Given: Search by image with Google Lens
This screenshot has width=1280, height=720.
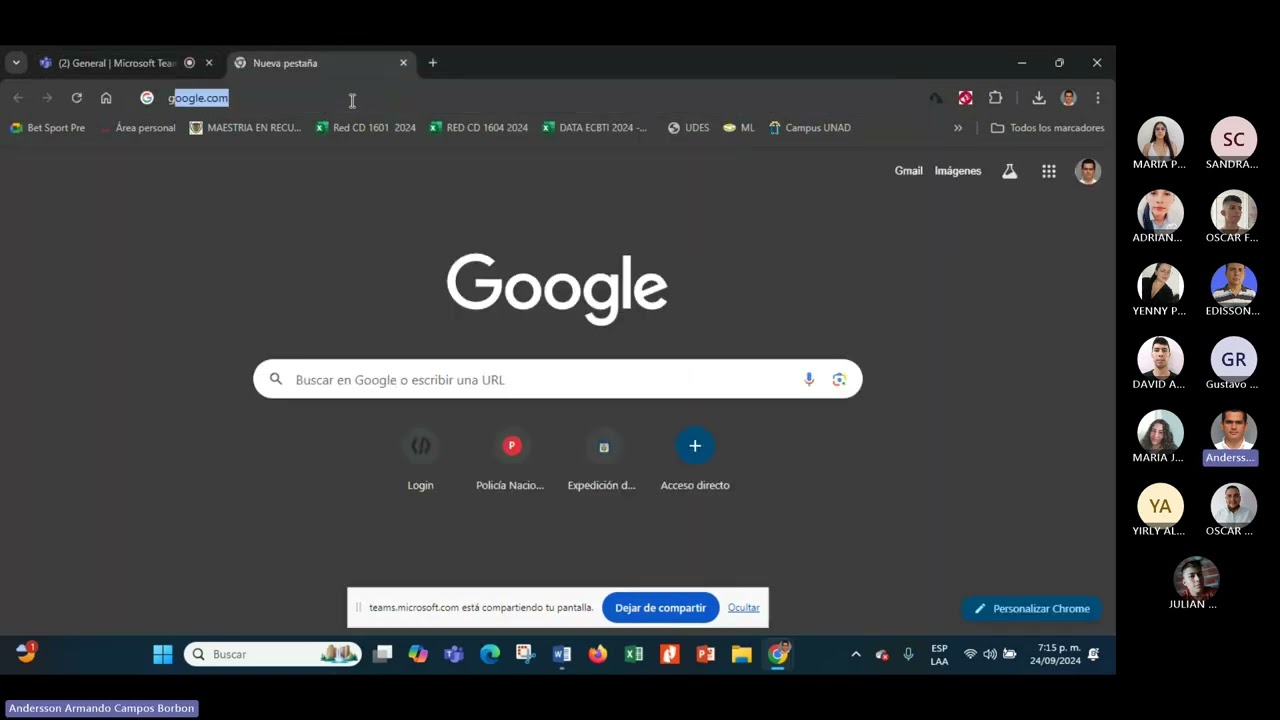Looking at the screenshot, I should tap(839, 380).
